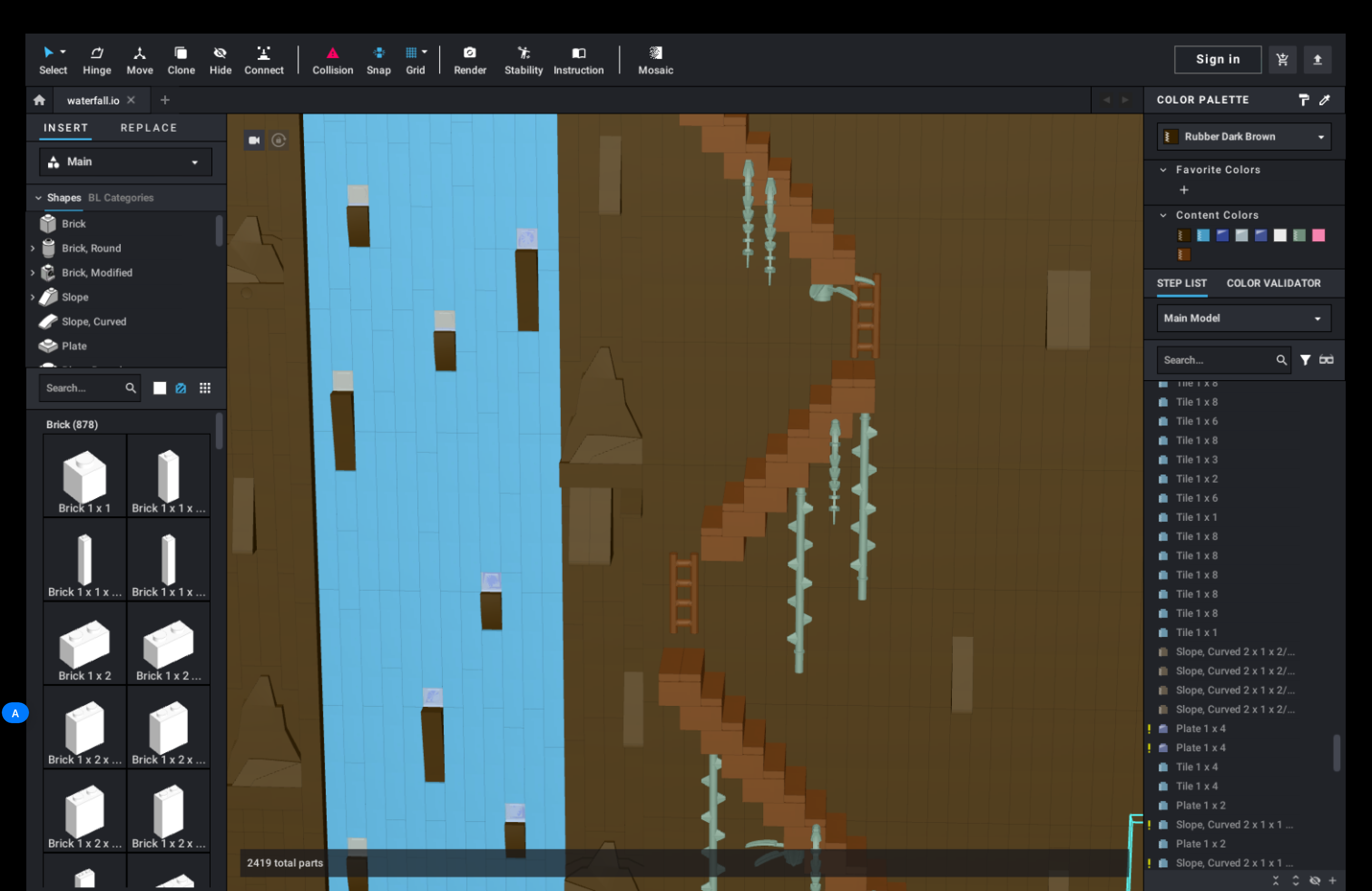
Task: Select the pink content color swatch
Action: 1318,235
